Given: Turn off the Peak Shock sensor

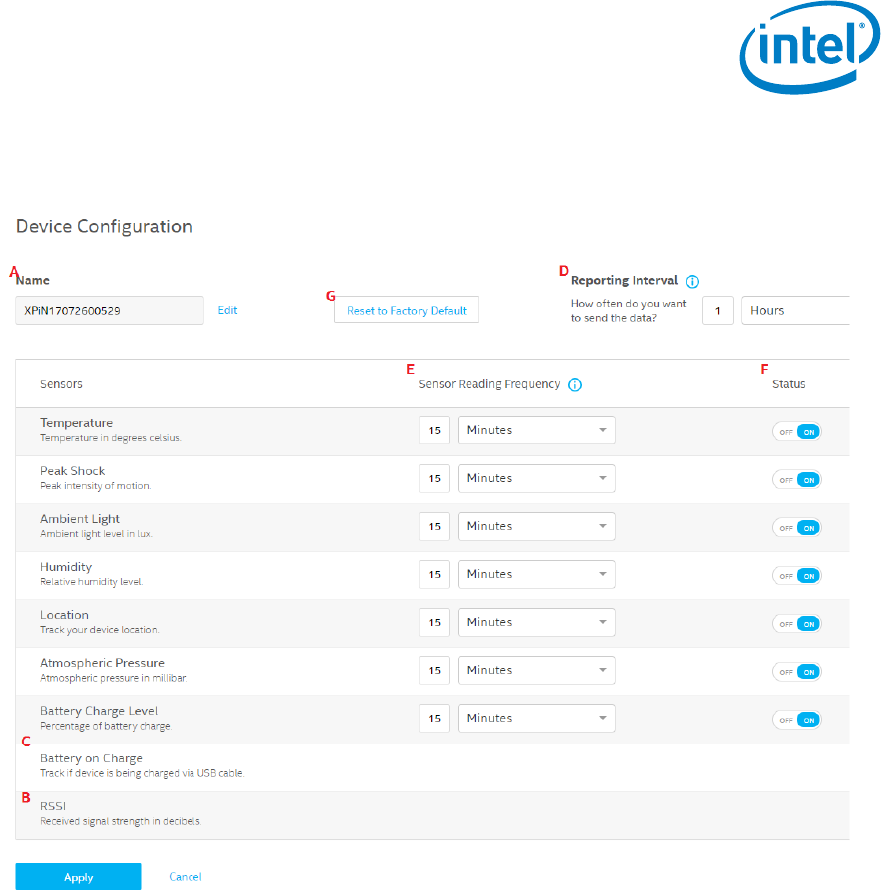Looking at the screenshot, I should point(797,479).
